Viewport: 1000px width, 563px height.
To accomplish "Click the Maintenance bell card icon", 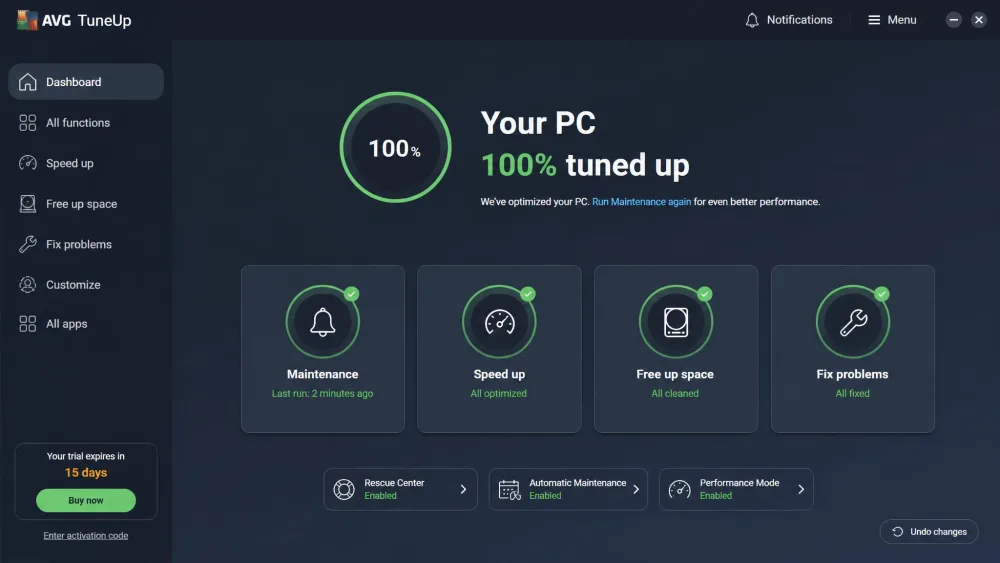I will pyautogui.click(x=323, y=322).
